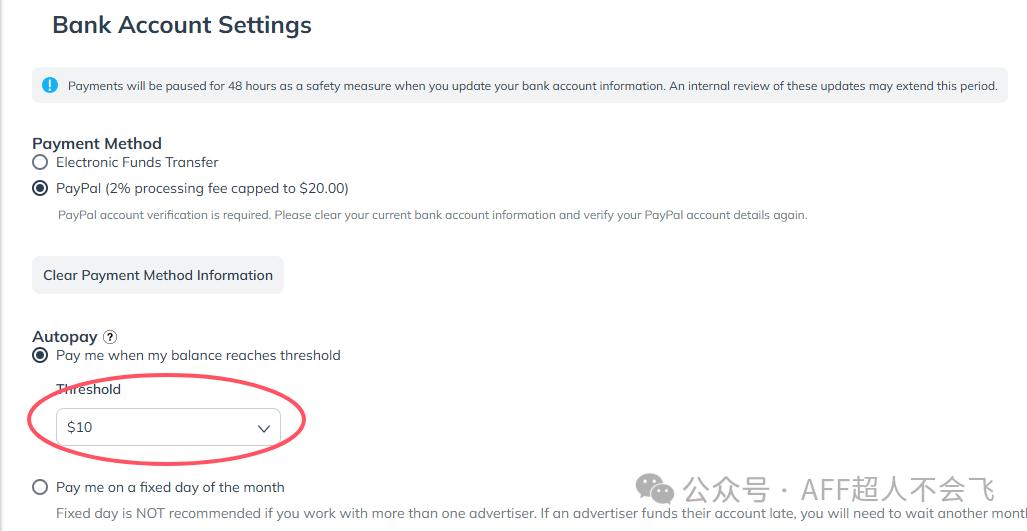Click the WeChat logo in the watermark
The image size is (1027, 531).
click(656, 489)
